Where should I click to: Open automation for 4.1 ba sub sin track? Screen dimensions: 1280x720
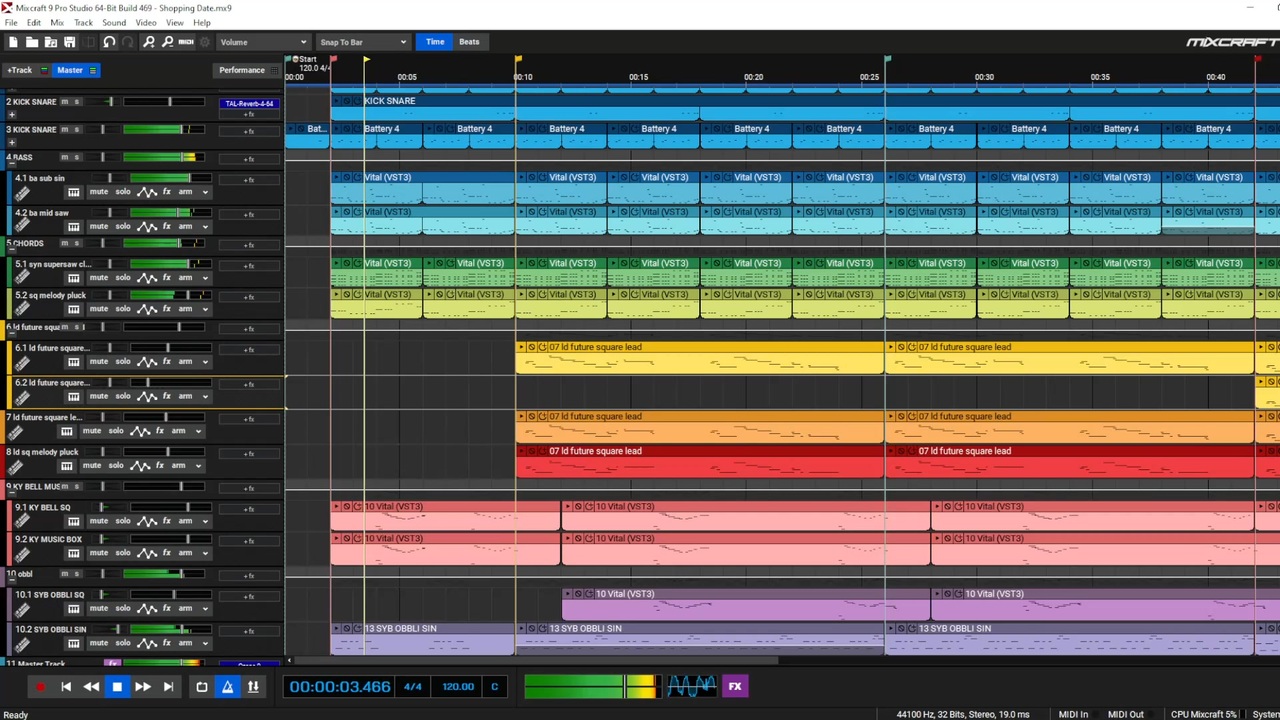(147, 192)
